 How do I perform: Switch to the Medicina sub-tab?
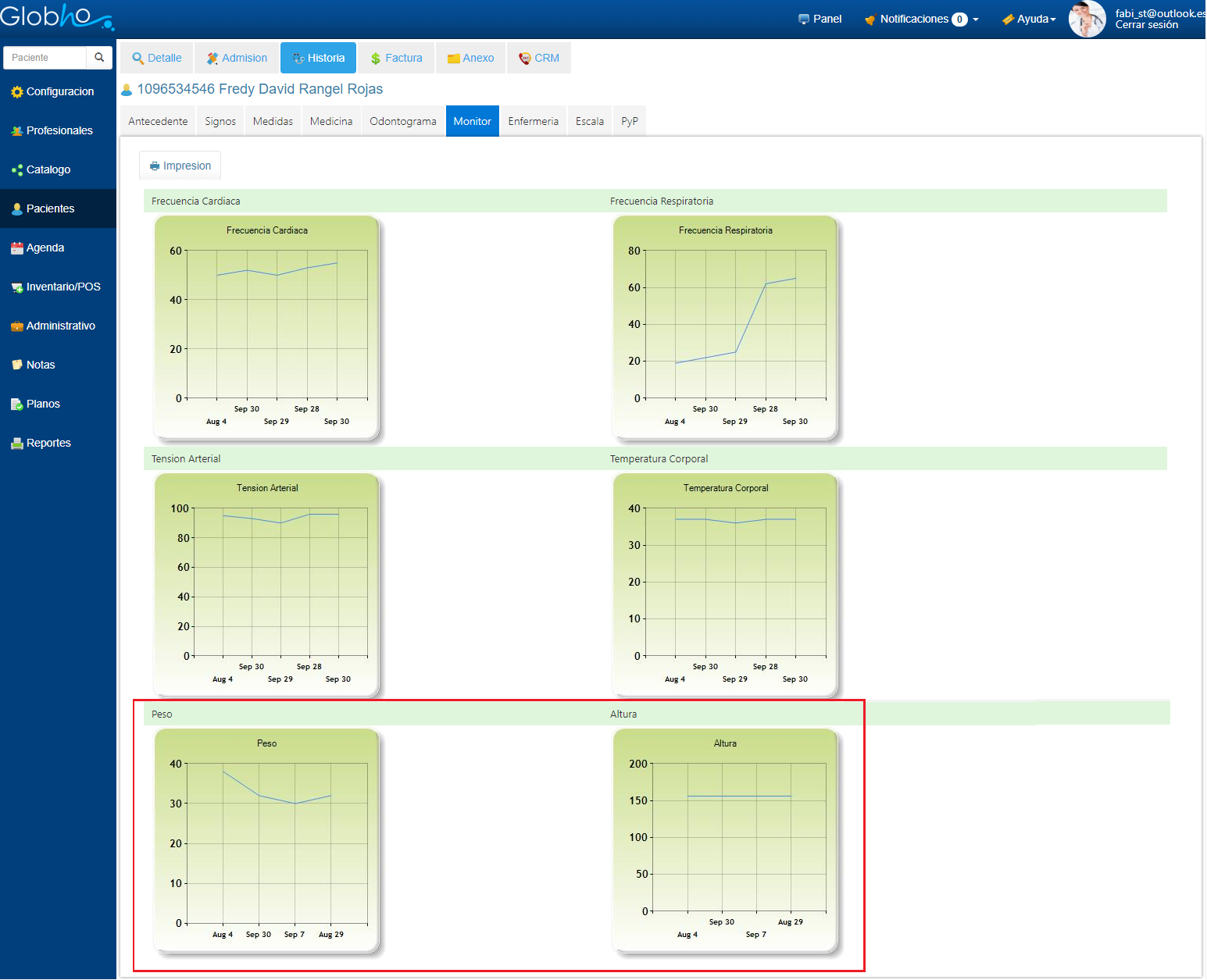(331, 121)
